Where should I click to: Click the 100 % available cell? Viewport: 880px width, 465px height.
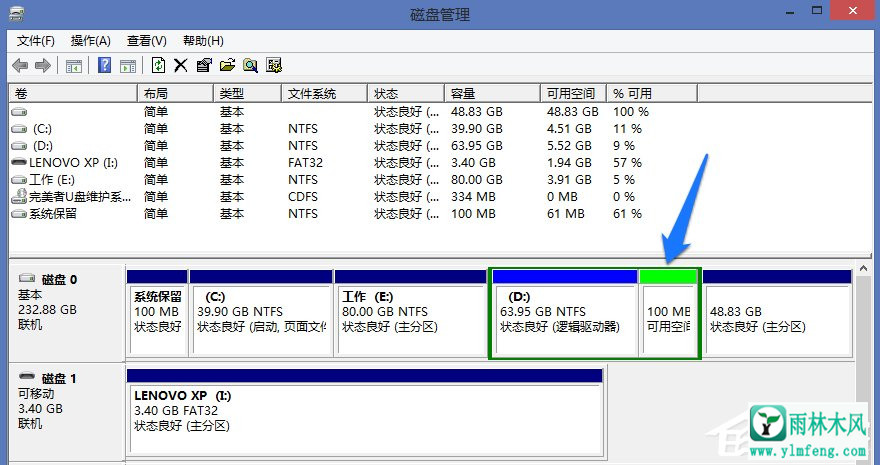(x=631, y=112)
